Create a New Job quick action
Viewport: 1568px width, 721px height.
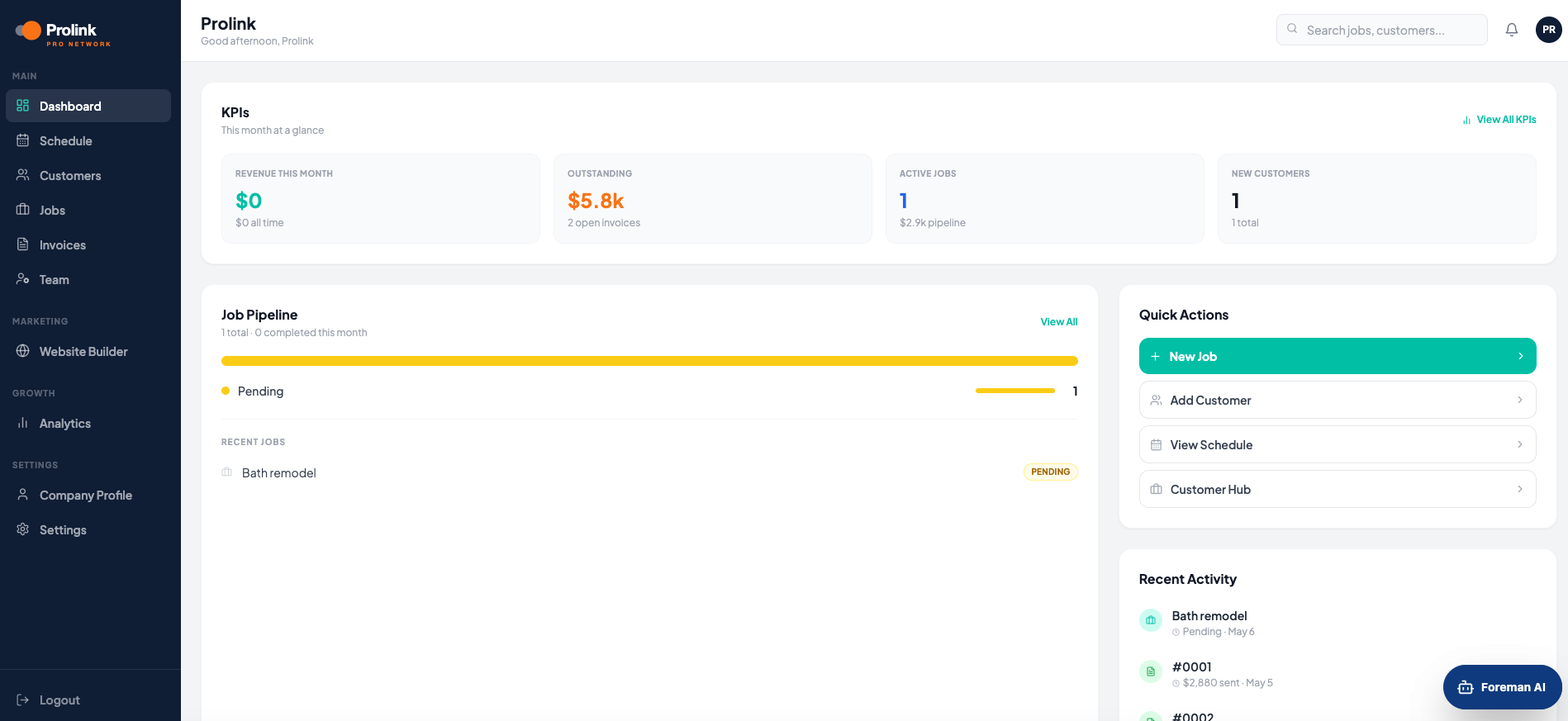pyautogui.click(x=1338, y=356)
